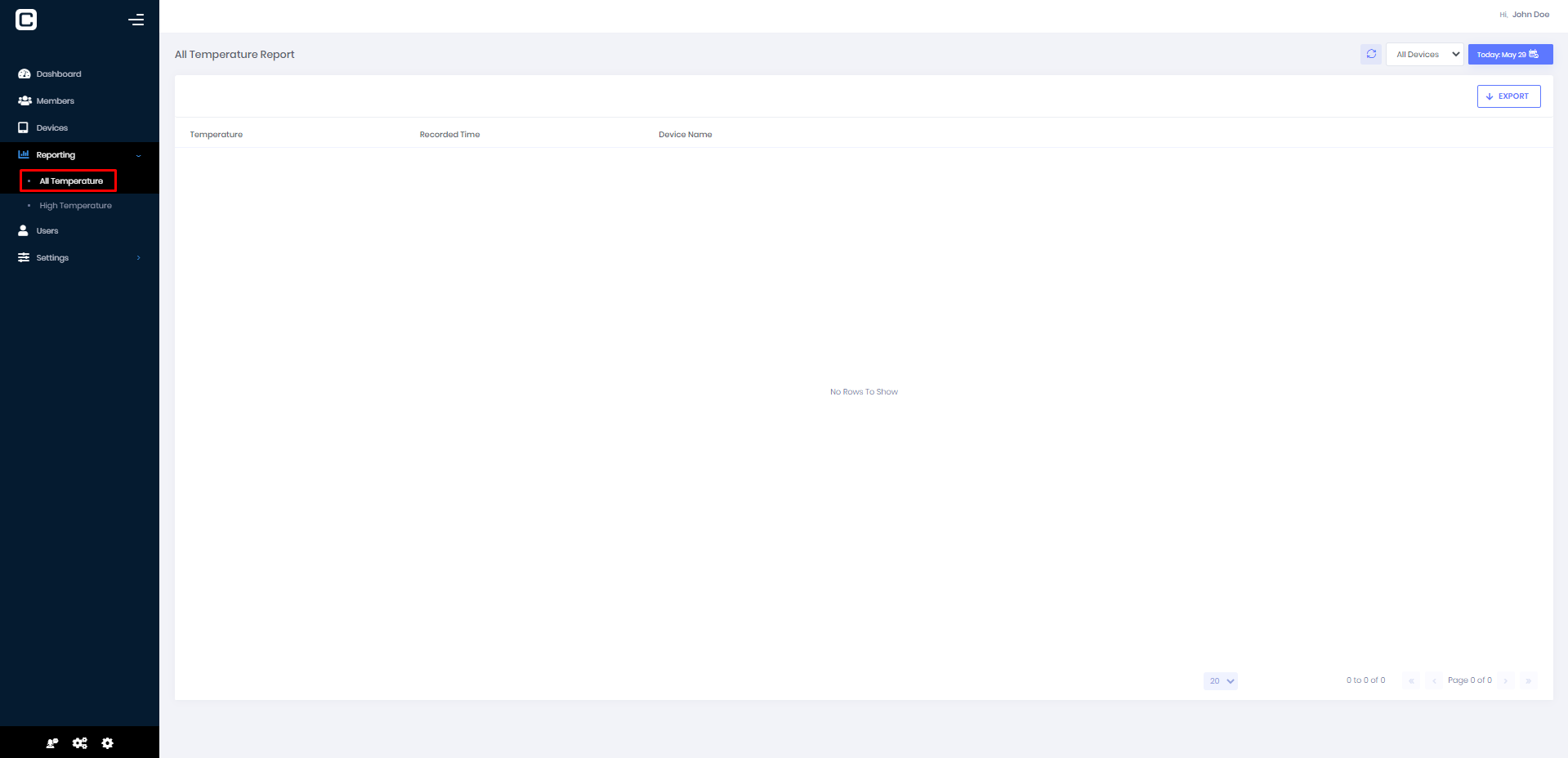The image size is (1568, 758).
Task: Click the user notification icon at bottom left
Action: tap(51, 743)
